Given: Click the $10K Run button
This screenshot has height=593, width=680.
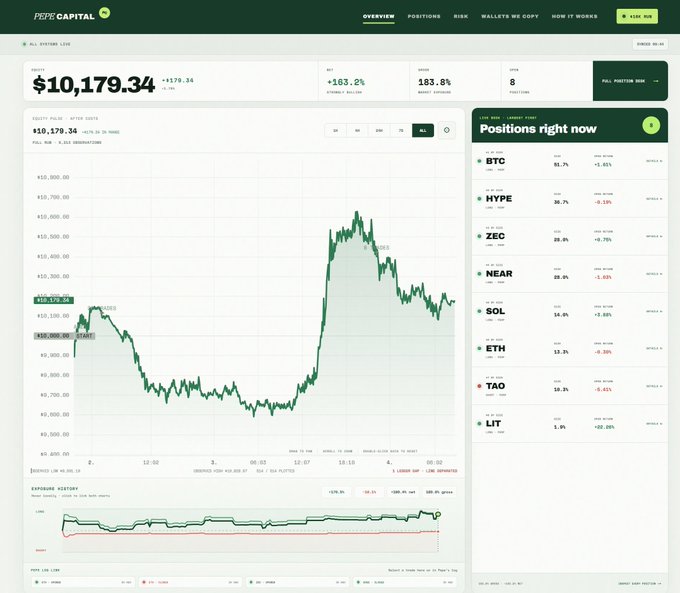Looking at the screenshot, I should coord(637,16).
